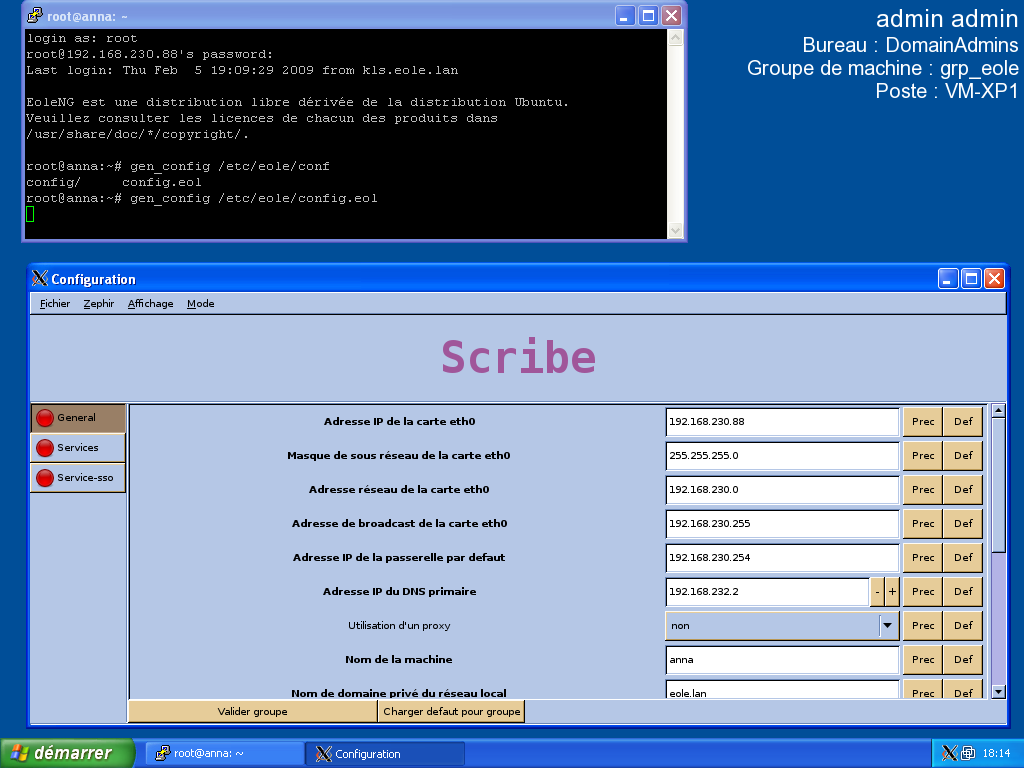Minimize the root@anna terminal window
1024x768 pixels.
pyautogui.click(x=626, y=16)
